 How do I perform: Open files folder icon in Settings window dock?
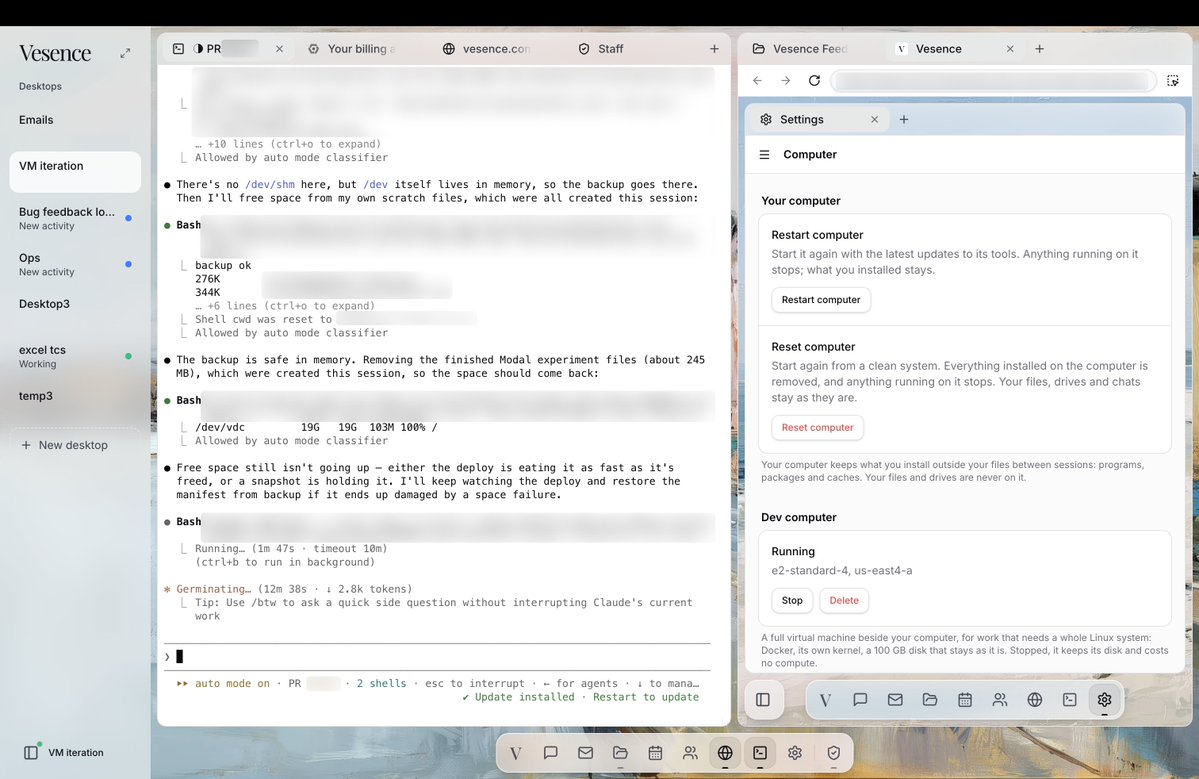pyautogui.click(x=930, y=699)
